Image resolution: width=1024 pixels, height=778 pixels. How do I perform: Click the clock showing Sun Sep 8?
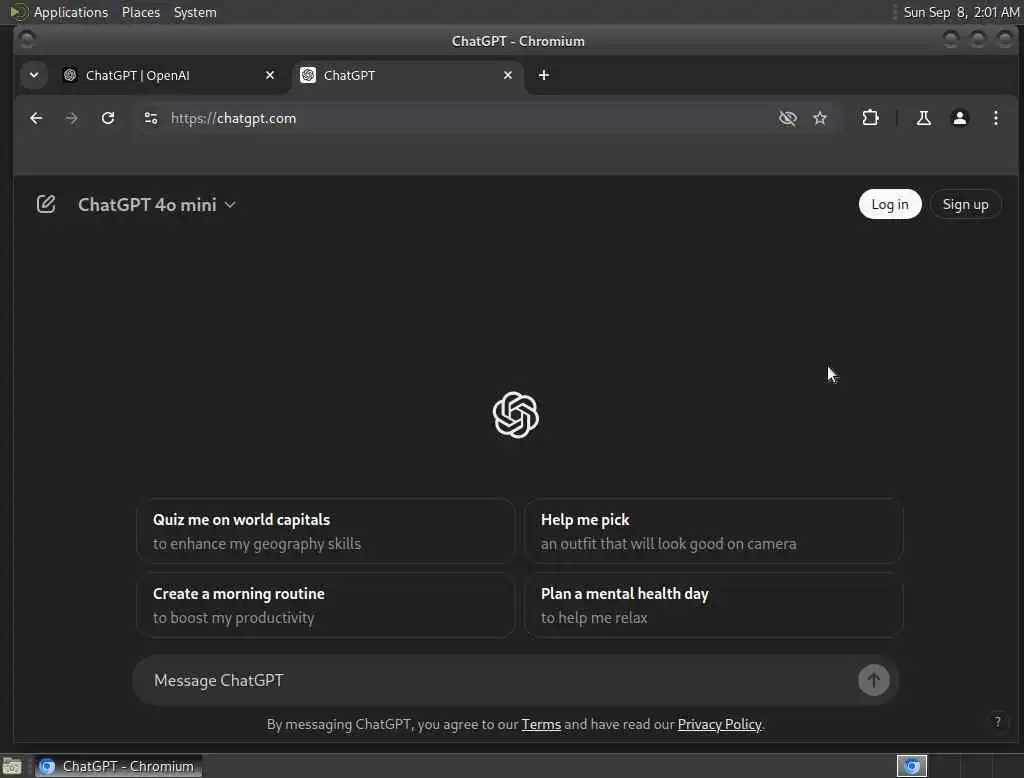coord(961,12)
